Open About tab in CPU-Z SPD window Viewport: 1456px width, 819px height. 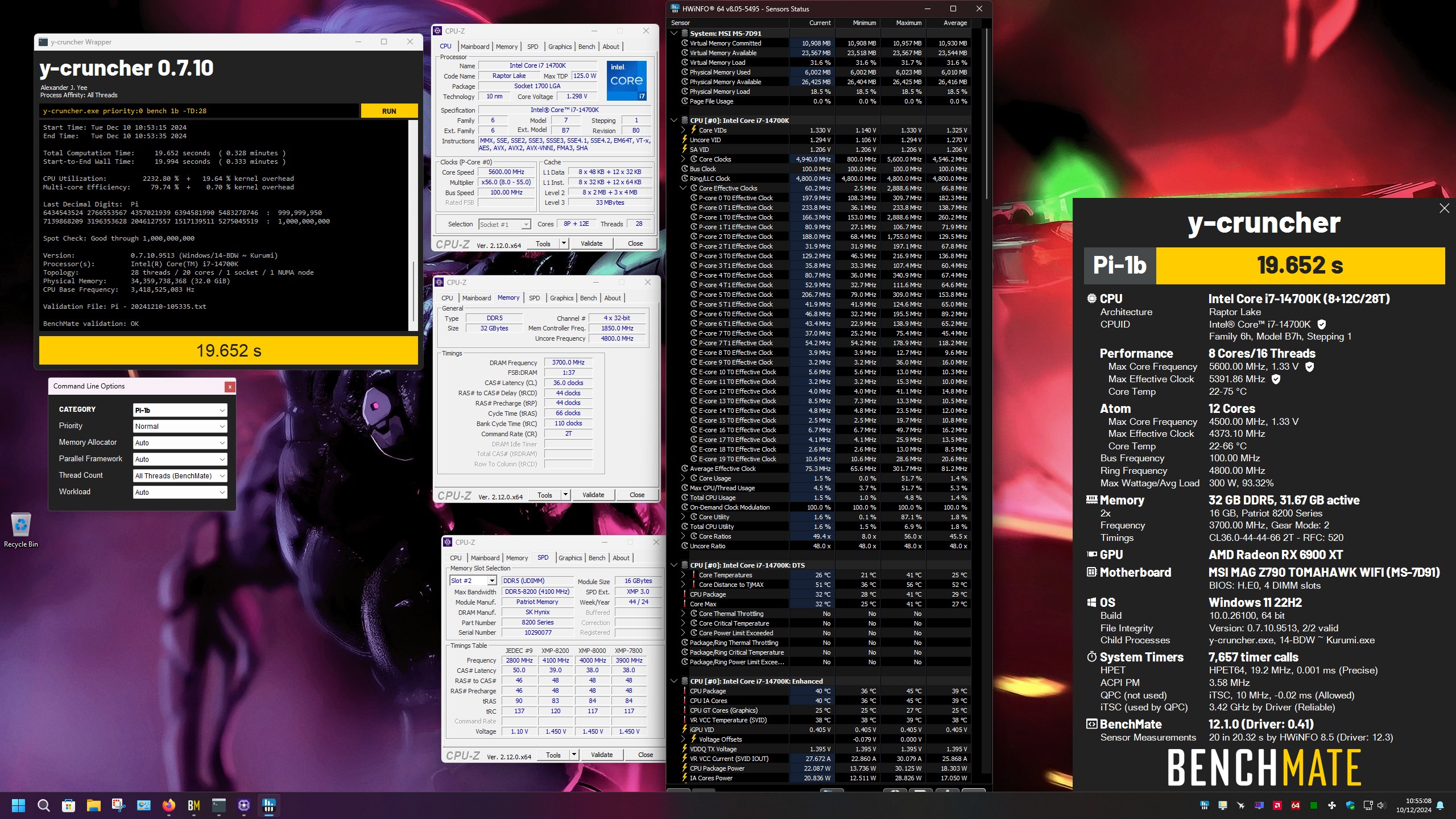(x=621, y=558)
